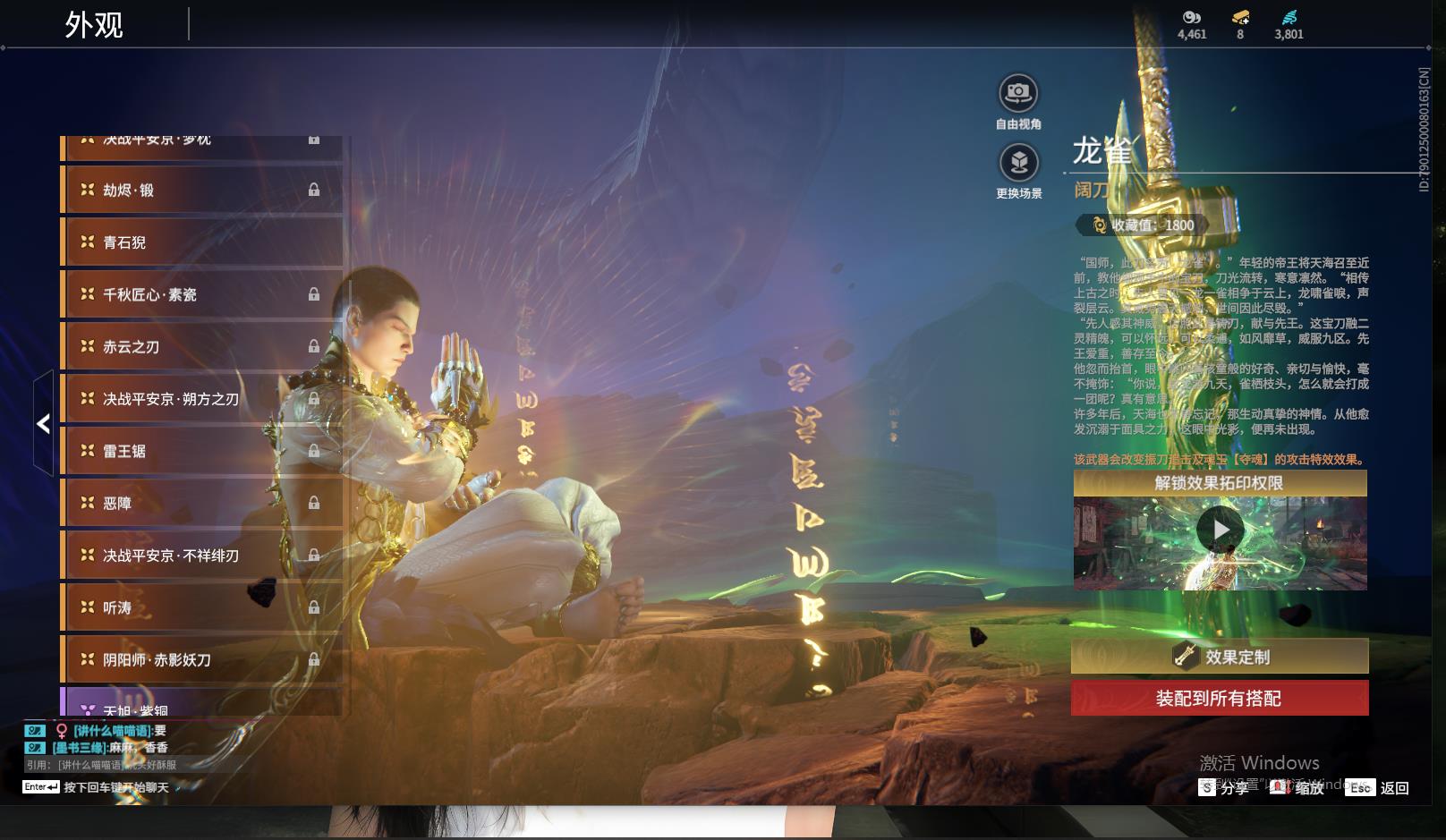Collapse the weapon skin list with left arrow
This screenshot has width=1446, height=840.
[x=43, y=423]
